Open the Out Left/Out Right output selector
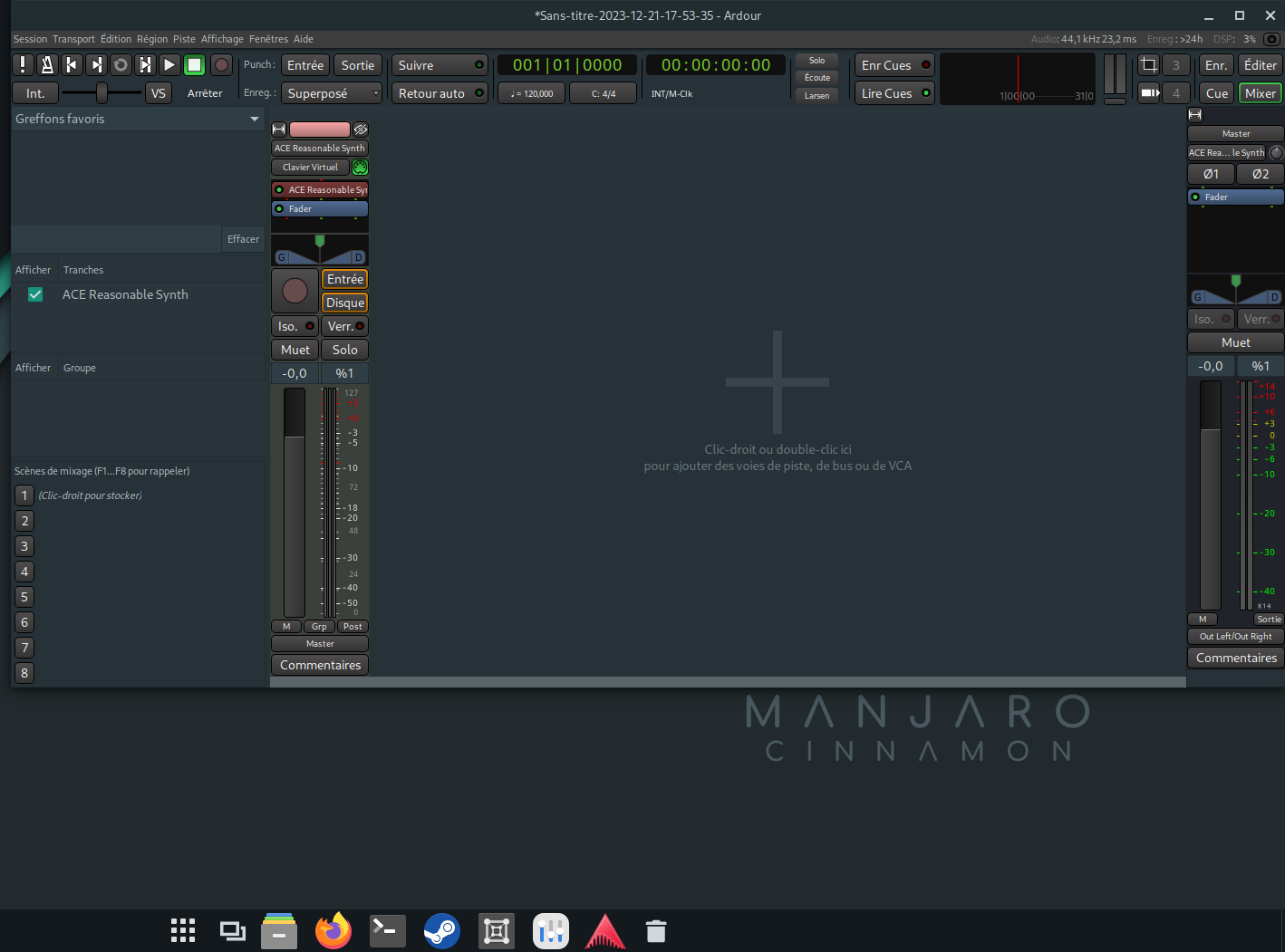Image resolution: width=1285 pixels, height=952 pixels. [1235, 637]
